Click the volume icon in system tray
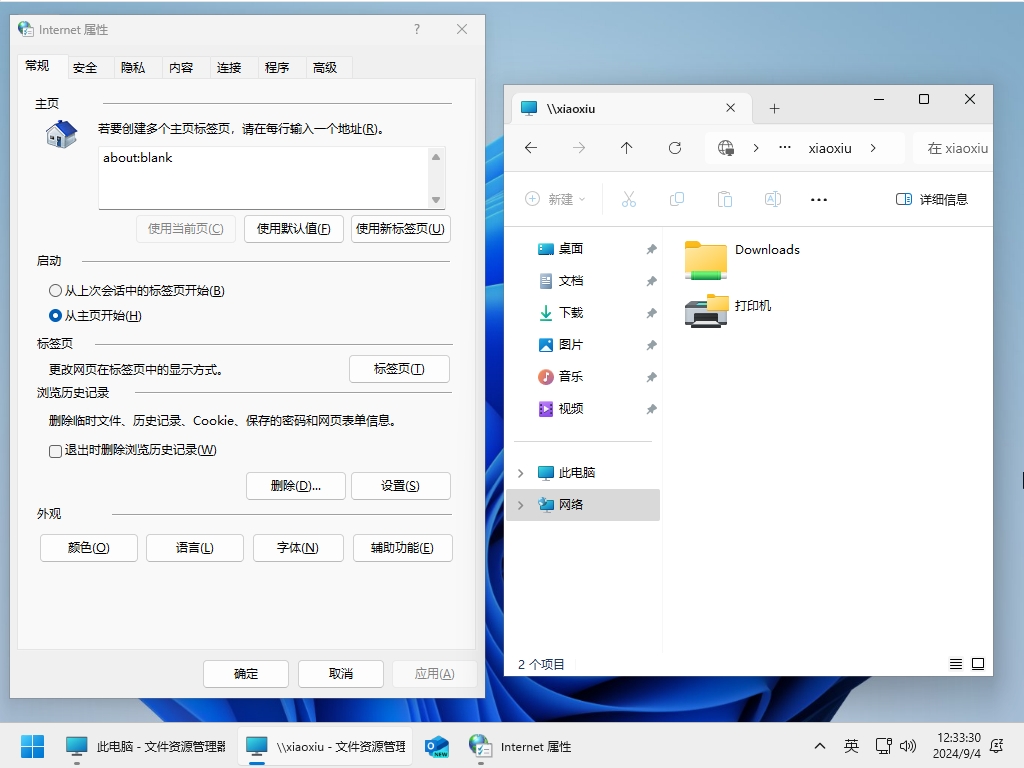 [x=909, y=746]
